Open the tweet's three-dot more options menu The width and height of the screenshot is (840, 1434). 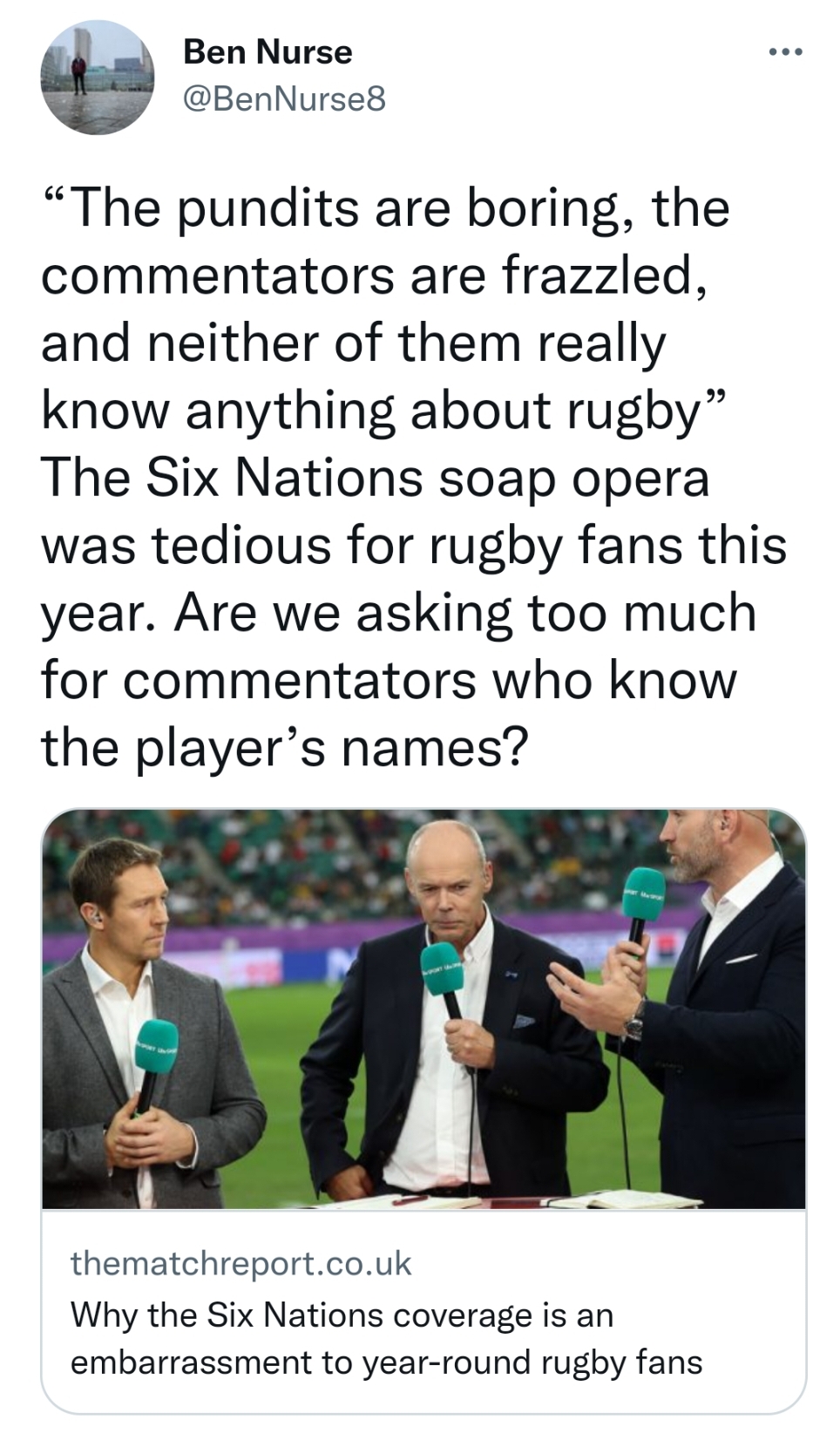click(785, 53)
